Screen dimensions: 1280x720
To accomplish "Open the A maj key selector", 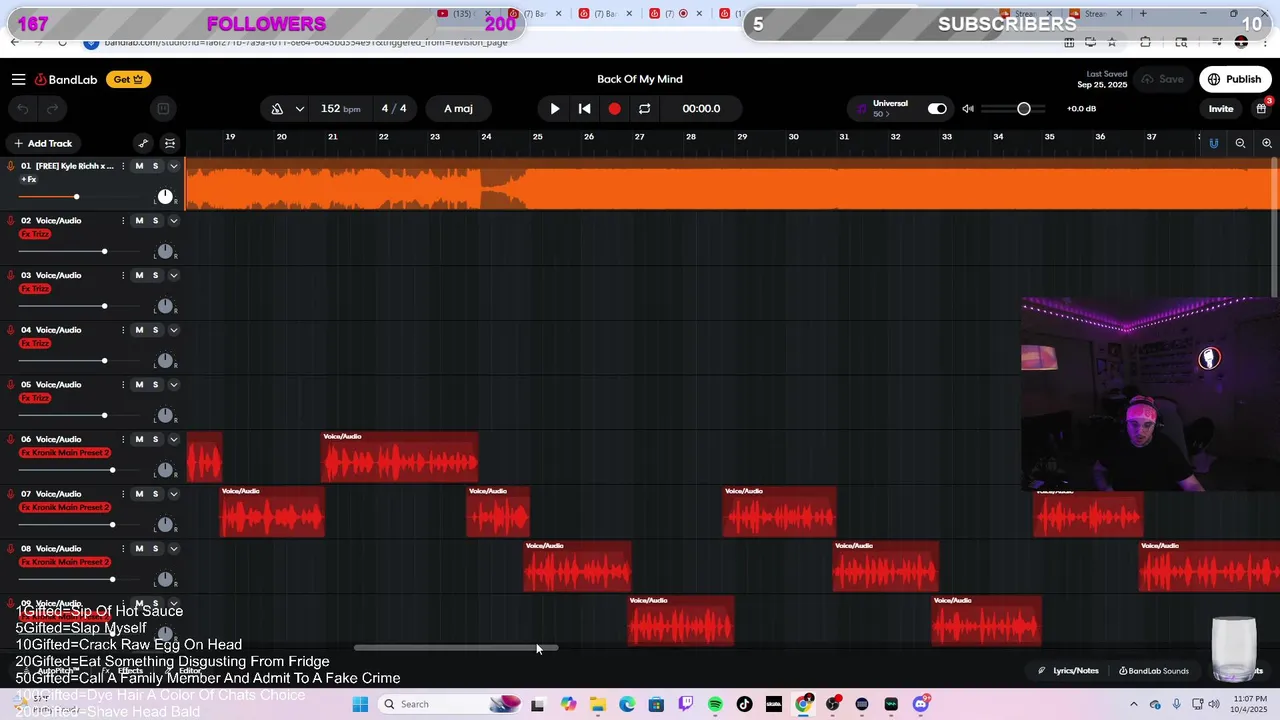I will (458, 109).
